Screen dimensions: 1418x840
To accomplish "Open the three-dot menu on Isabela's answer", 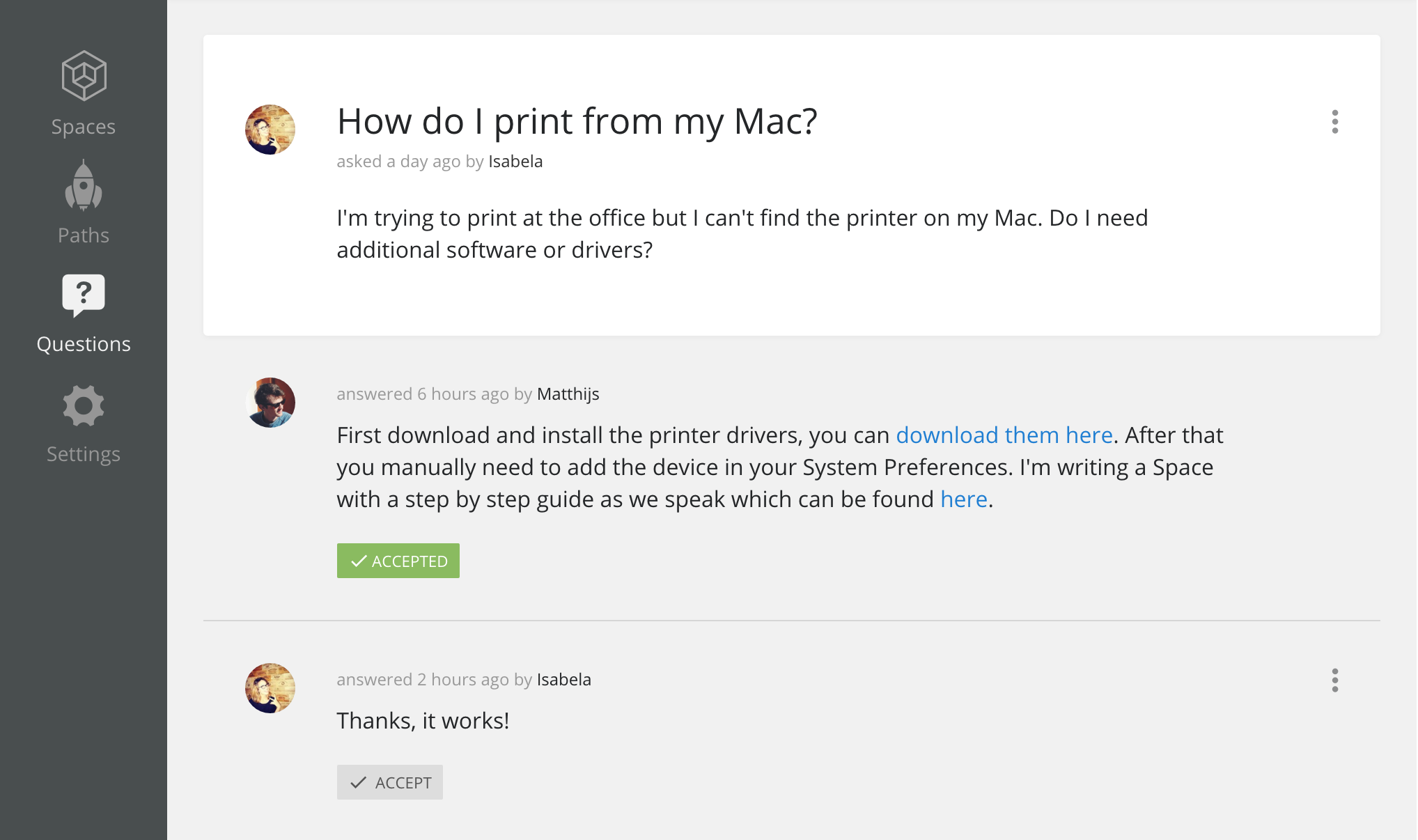I will 1334,680.
